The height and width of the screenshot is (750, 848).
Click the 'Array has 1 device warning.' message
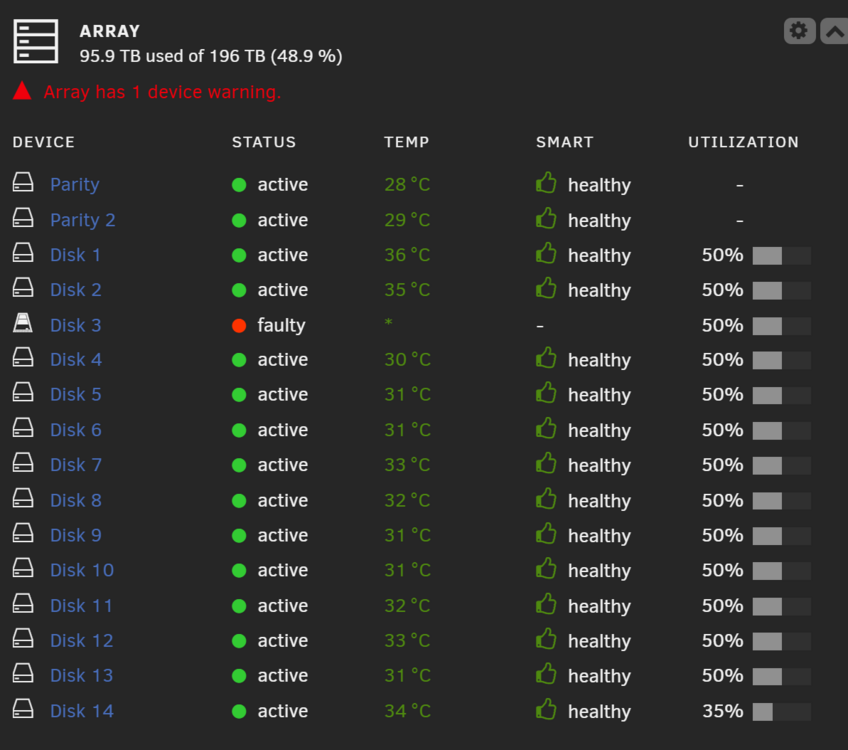162,92
